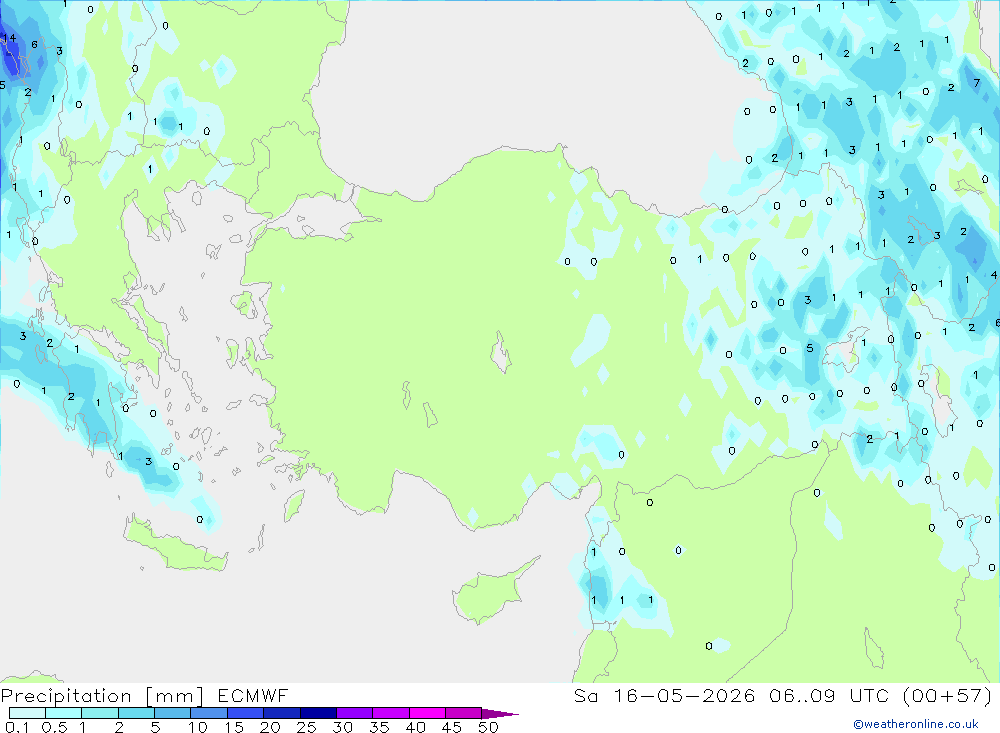Click the "Precipitation" title text
Viewport: 1000px width, 733px height.
point(66,696)
